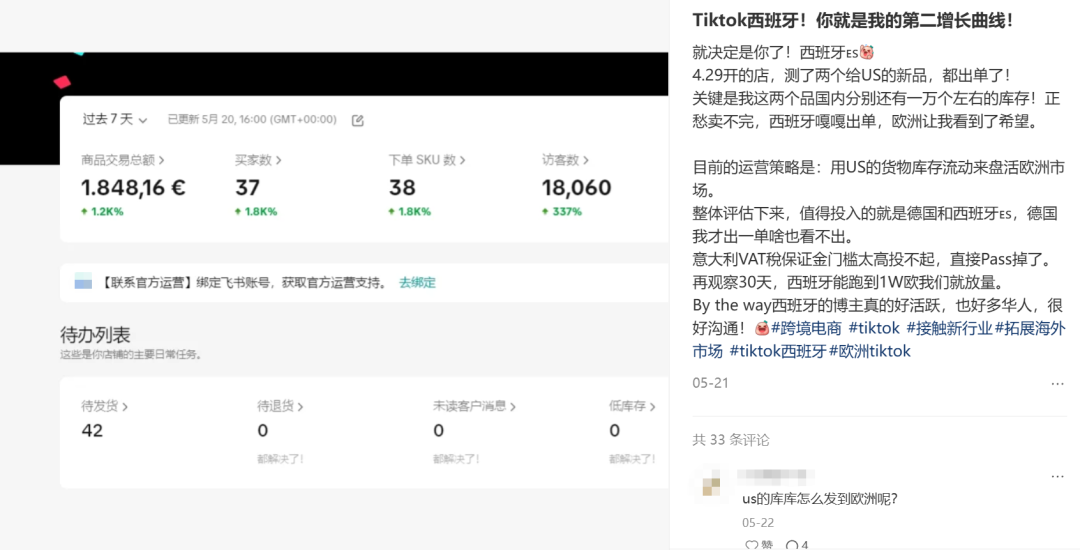
Task: Click the 待办列表 heading
Action: 95,335
